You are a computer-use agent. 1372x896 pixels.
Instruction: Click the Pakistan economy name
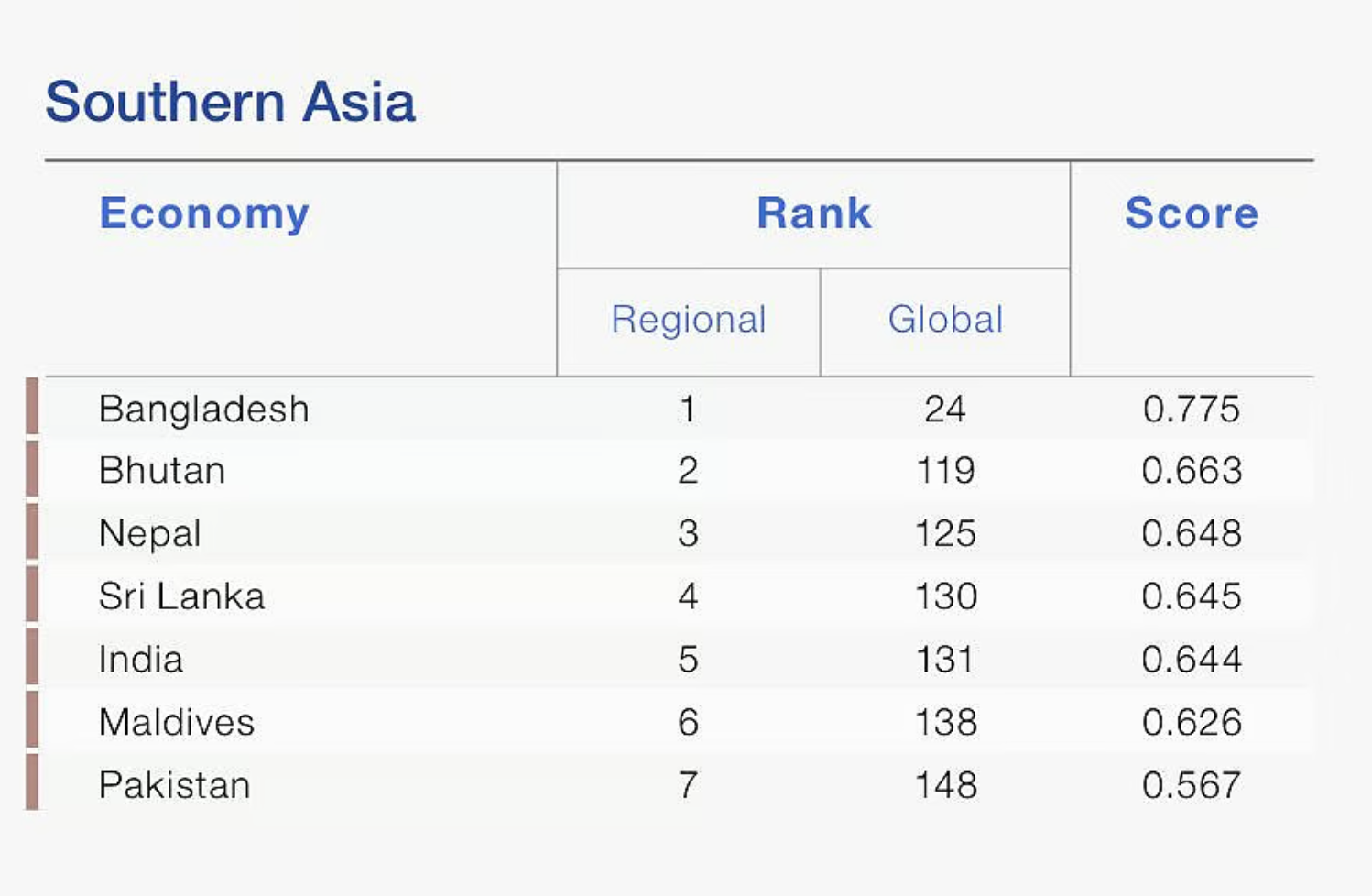175,785
